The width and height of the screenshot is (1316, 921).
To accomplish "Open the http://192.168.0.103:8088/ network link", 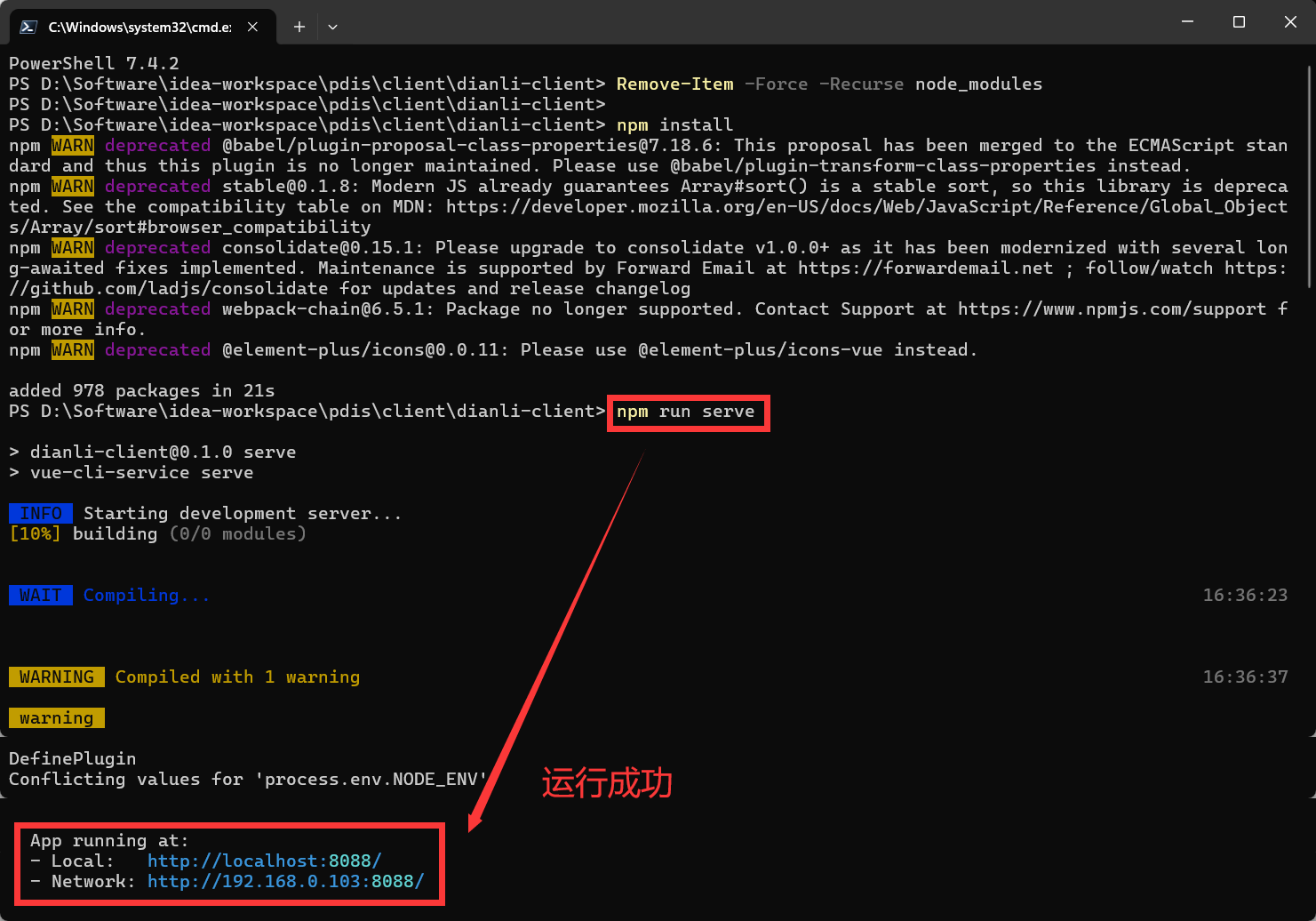I will pos(285,881).
